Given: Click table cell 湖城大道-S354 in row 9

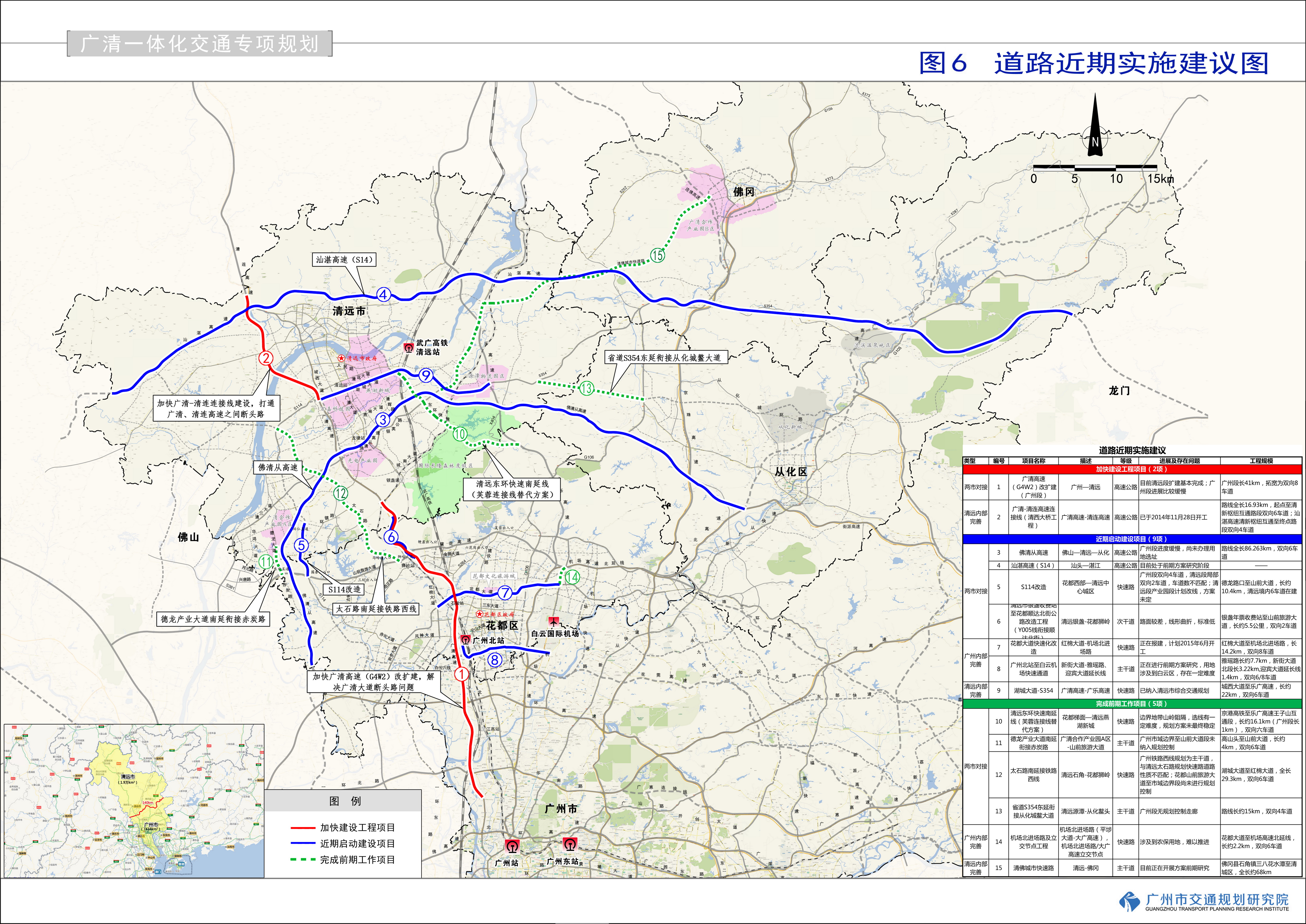Looking at the screenshot, I should tap(1033, 690).
